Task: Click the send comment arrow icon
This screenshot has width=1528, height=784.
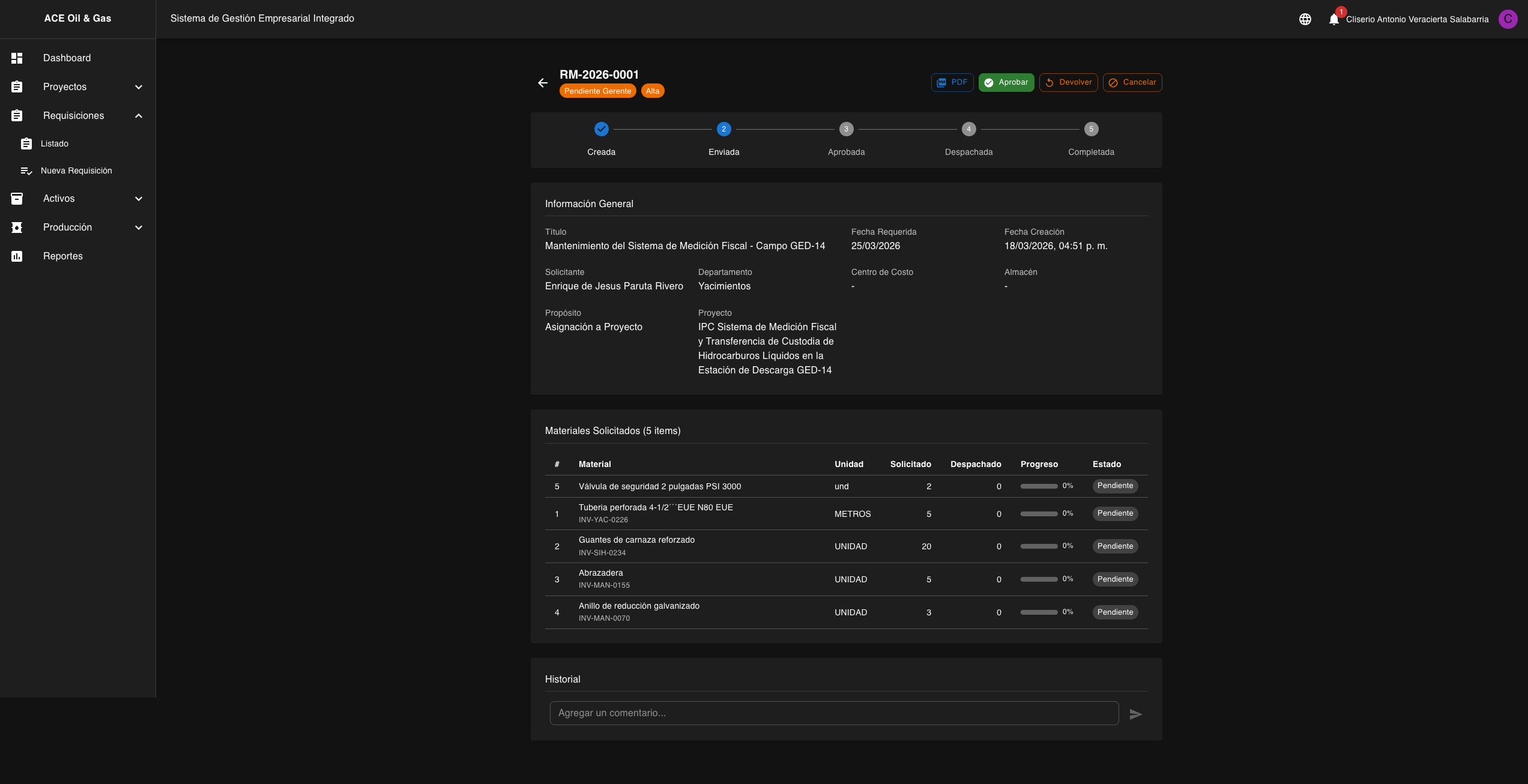Action: 1135,714
